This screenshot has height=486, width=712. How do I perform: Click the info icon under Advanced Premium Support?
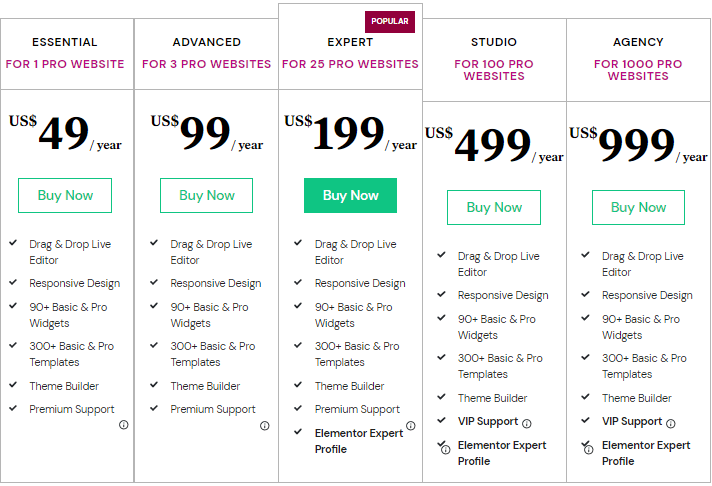[x=264, y=426]
